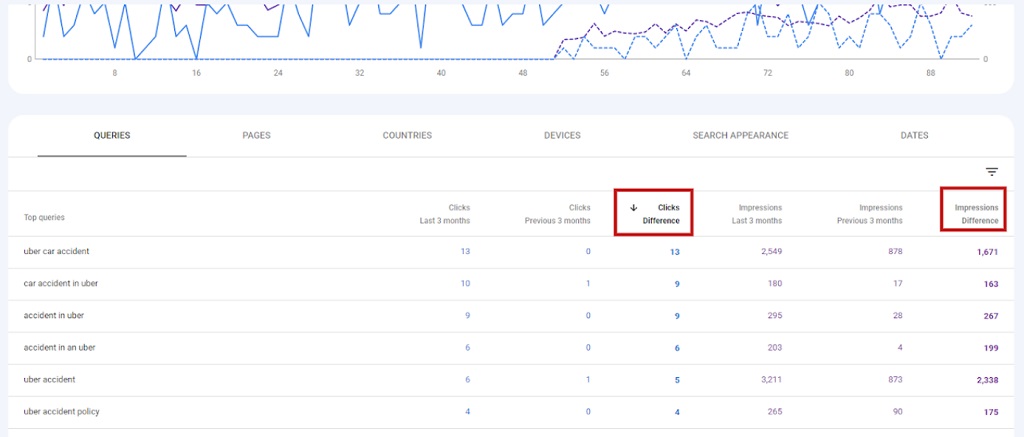This screenshot has height=437, width=1024.
Task: Open the 'car accident in uber' query
Action: (x=61, y=283)
